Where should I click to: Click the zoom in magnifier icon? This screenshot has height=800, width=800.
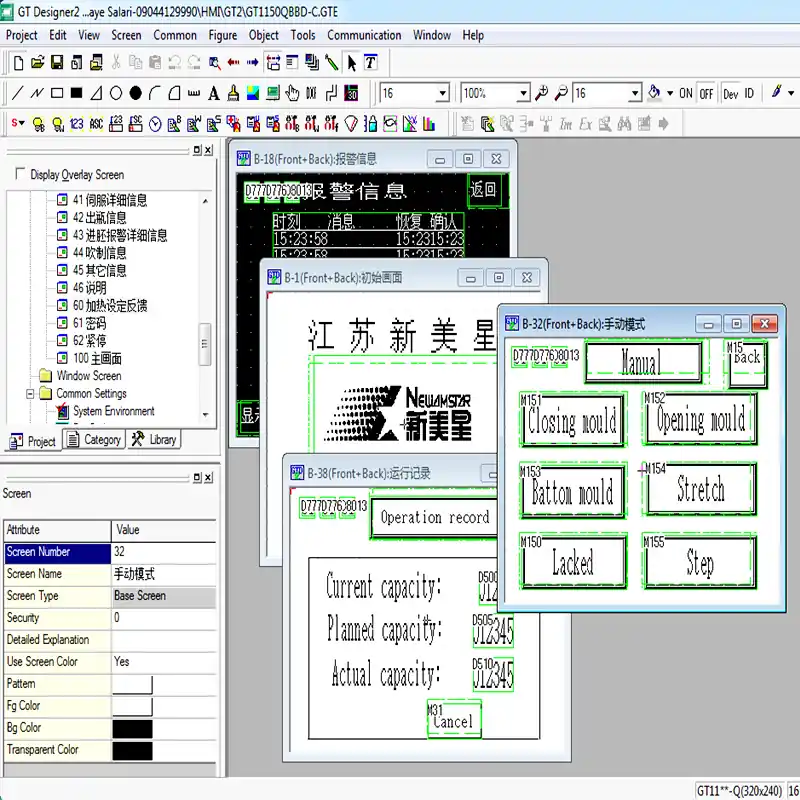point(542,93)
